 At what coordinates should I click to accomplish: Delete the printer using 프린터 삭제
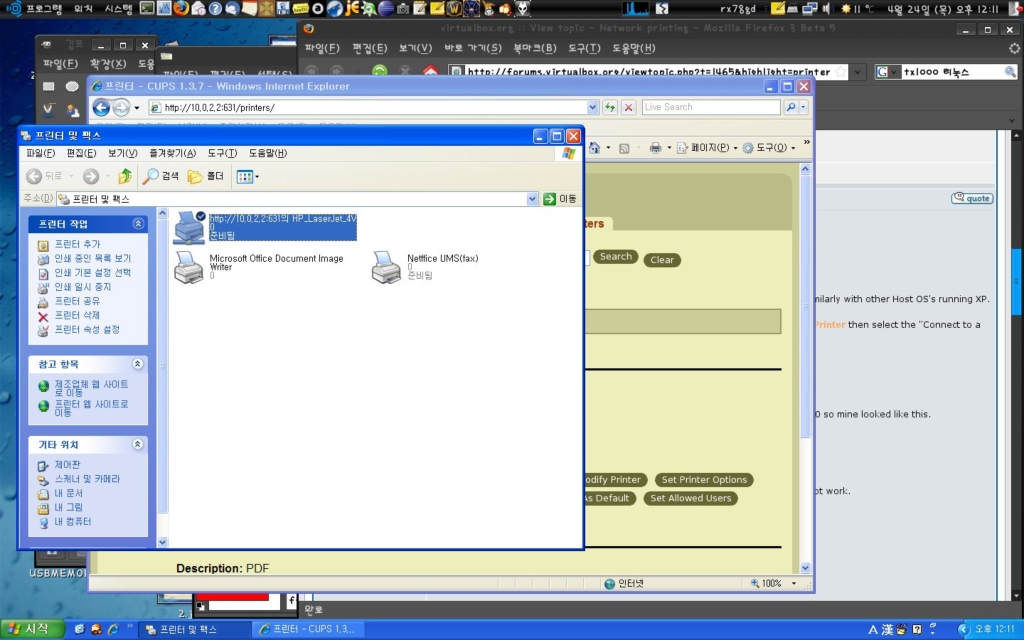[x=77, y=315]
